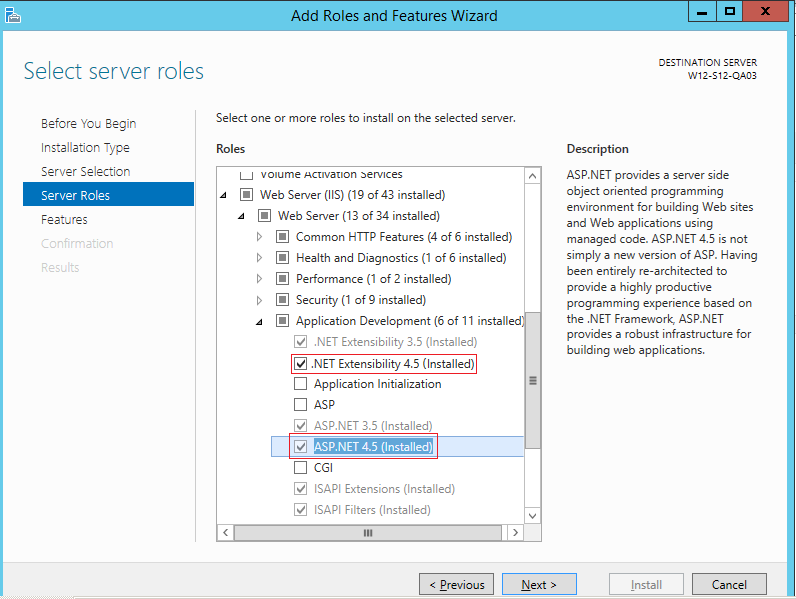Click the horizontal scroll right arrow
Viewport: 796px width, 599px height.
(x=515, y=533)
